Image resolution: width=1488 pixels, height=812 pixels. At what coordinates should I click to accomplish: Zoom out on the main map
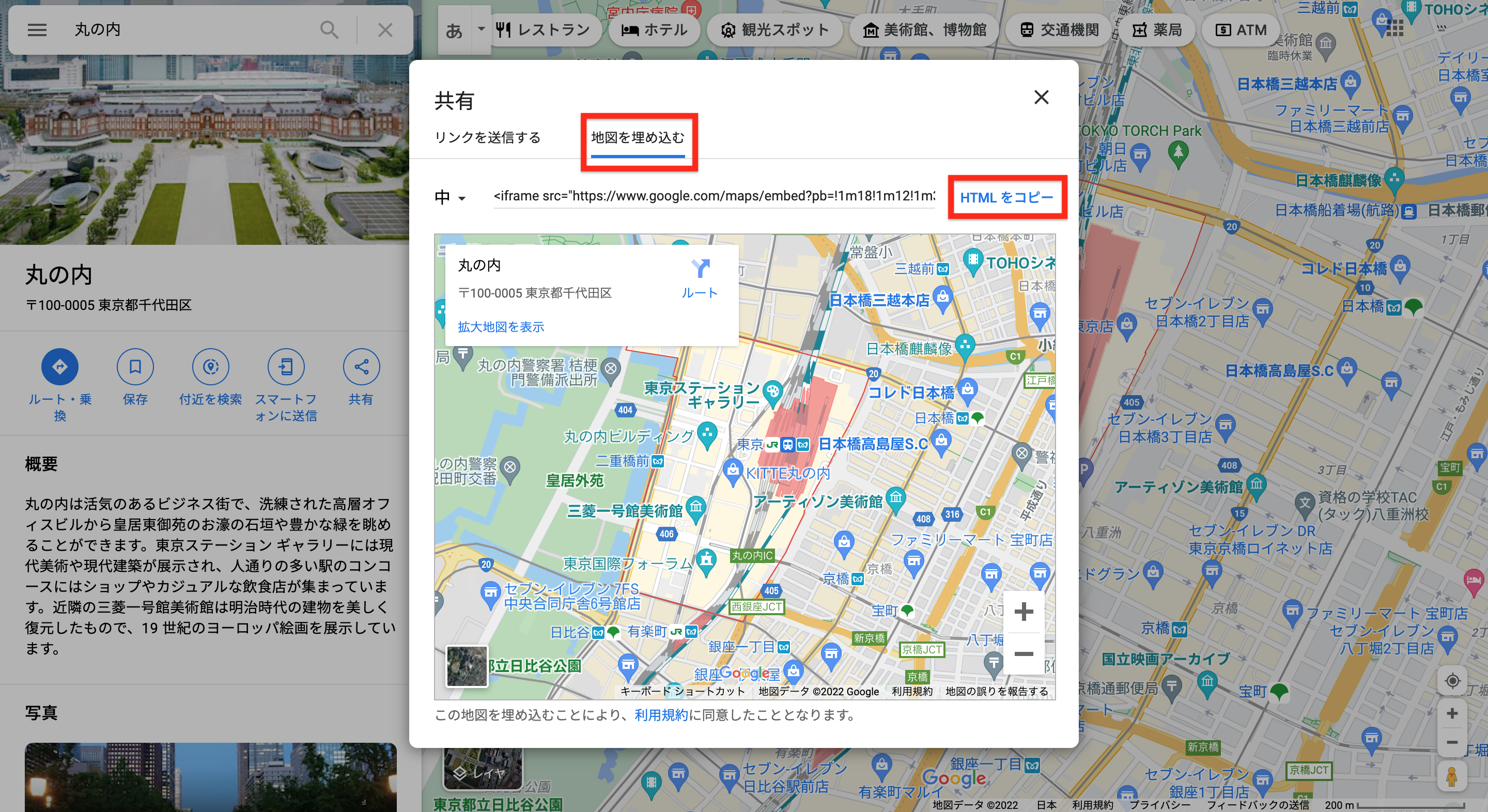1452,742
